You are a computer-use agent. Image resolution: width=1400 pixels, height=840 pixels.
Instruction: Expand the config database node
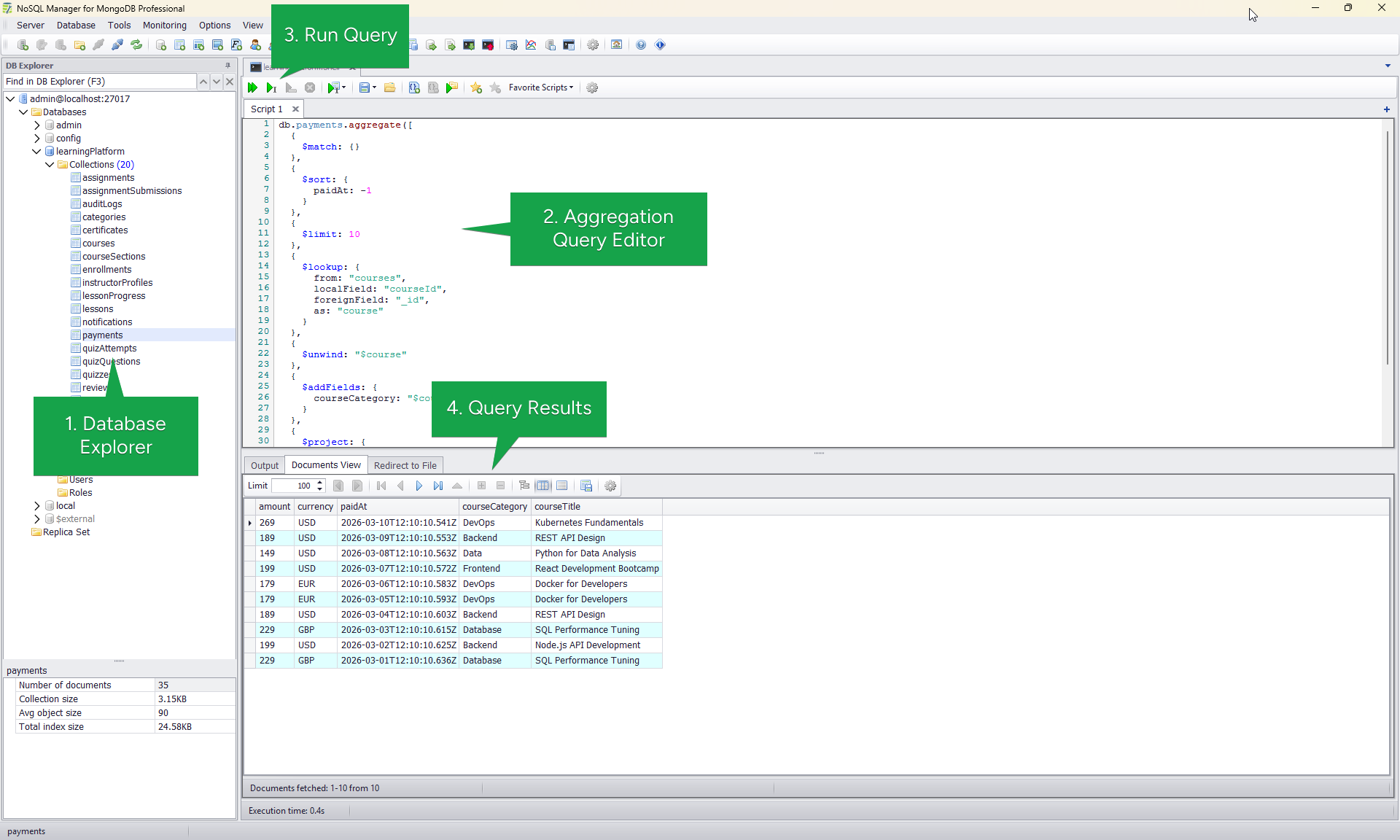point(36,139)
